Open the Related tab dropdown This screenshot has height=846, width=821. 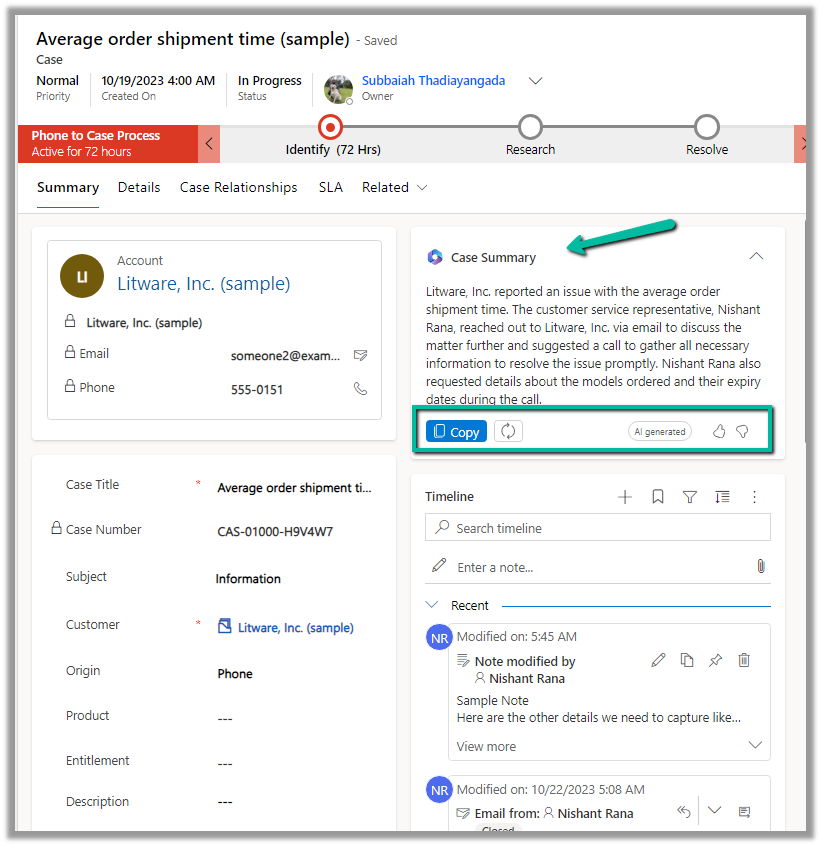pos(394,187)
